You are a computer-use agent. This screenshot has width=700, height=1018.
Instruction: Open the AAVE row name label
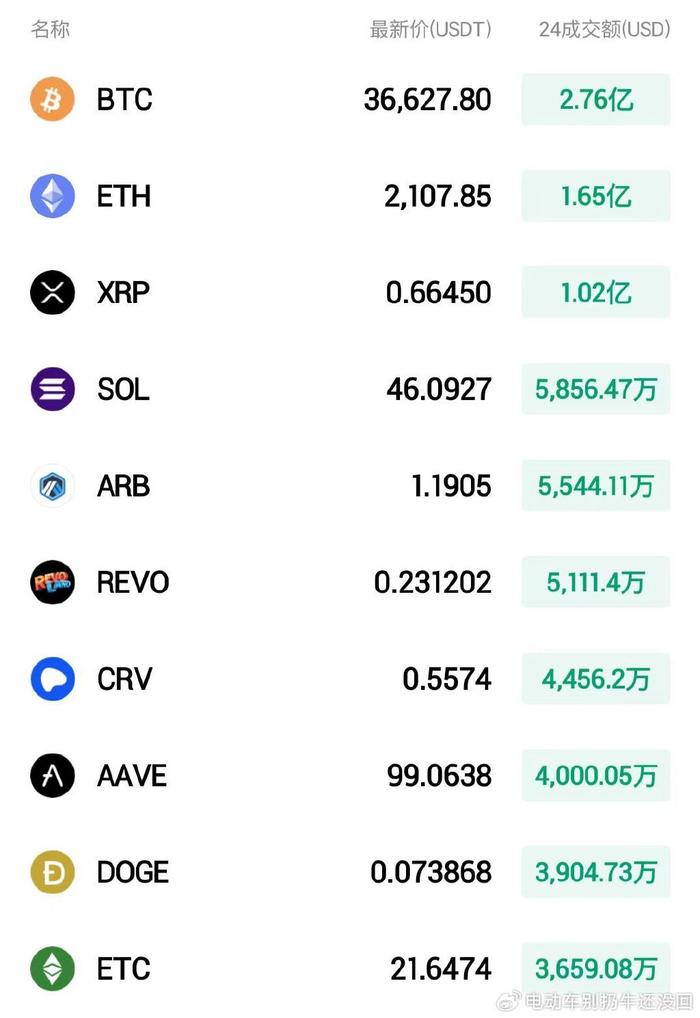pos(132,775)
